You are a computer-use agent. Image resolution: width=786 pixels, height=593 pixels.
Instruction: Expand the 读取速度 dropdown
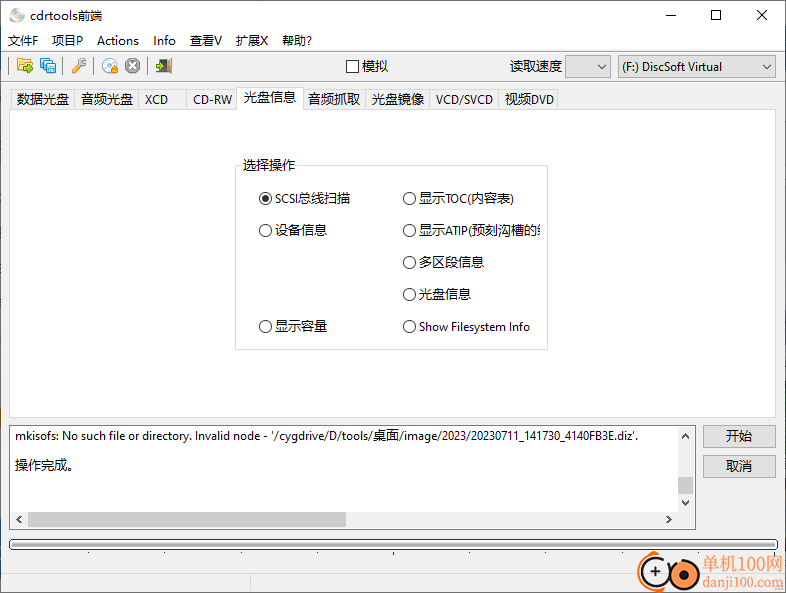(x=587, y=67)
